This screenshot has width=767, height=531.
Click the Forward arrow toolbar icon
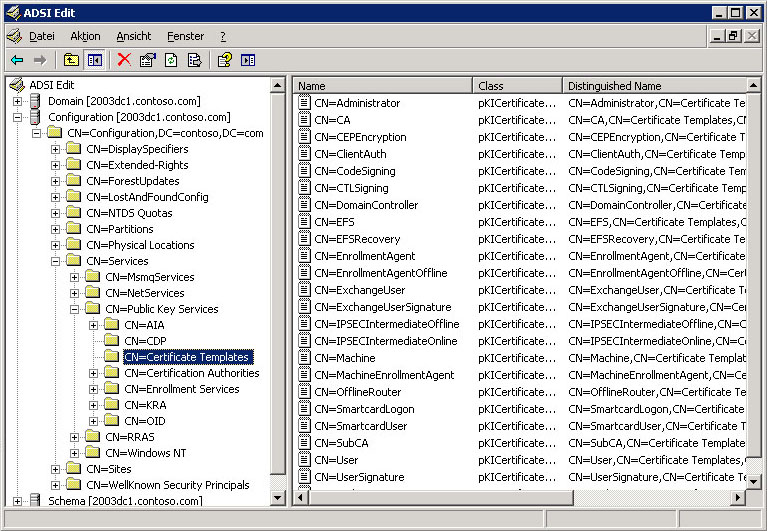tap(40, 60)
